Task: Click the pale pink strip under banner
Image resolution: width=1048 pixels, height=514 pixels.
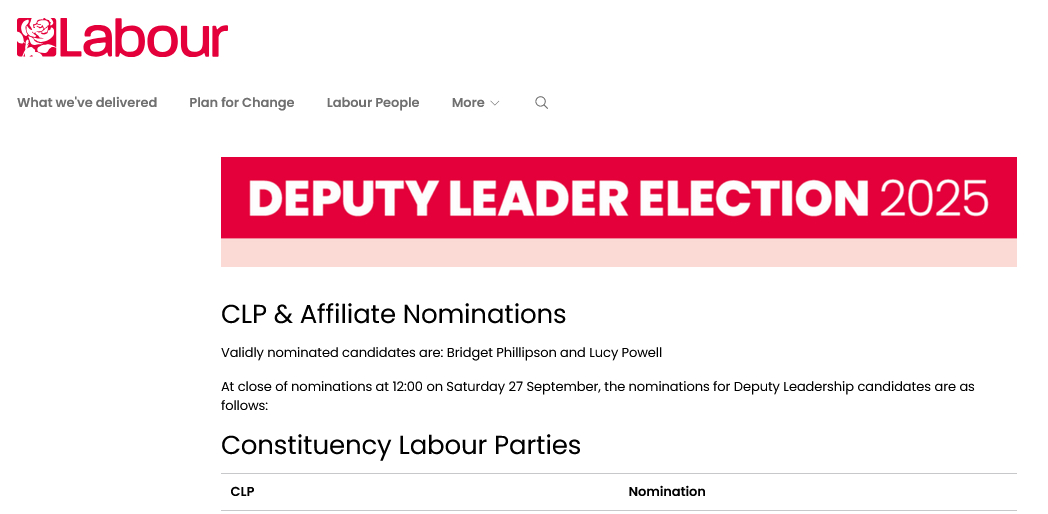Action: coord(618,253)
